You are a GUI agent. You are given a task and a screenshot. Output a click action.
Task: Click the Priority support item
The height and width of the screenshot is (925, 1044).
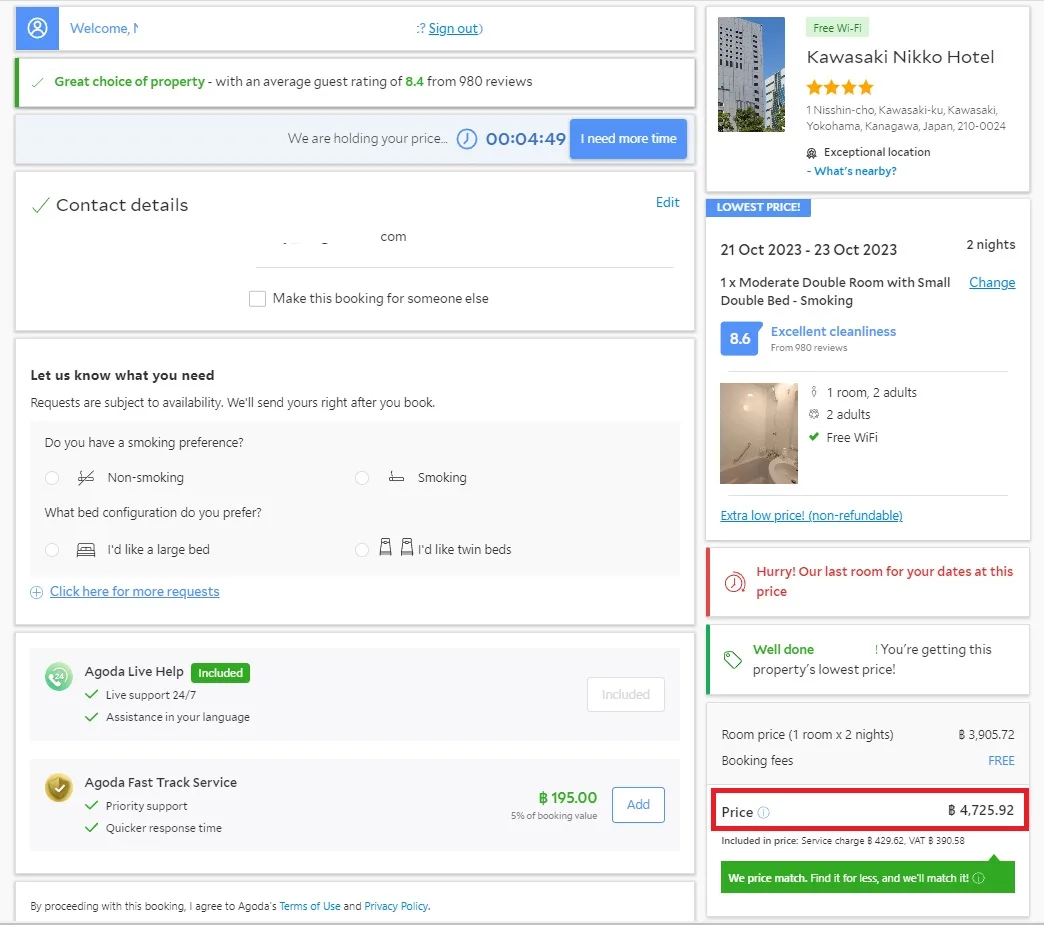click(x=146, y=806)
